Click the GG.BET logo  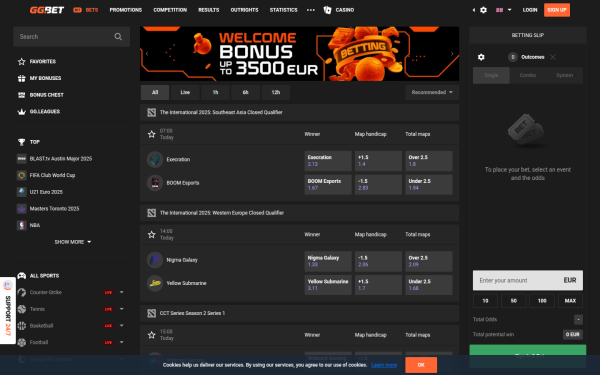(x=47, y=10)
